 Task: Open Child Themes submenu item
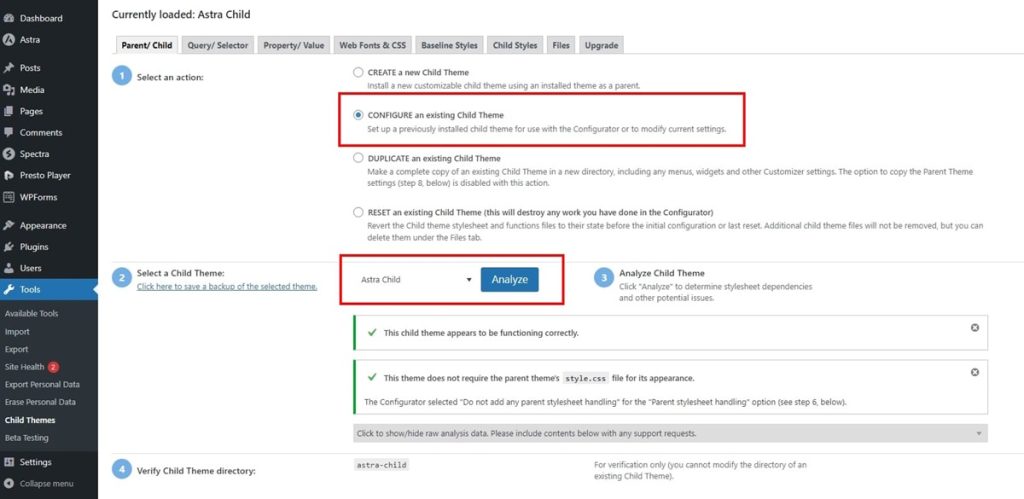click(30, 420)
